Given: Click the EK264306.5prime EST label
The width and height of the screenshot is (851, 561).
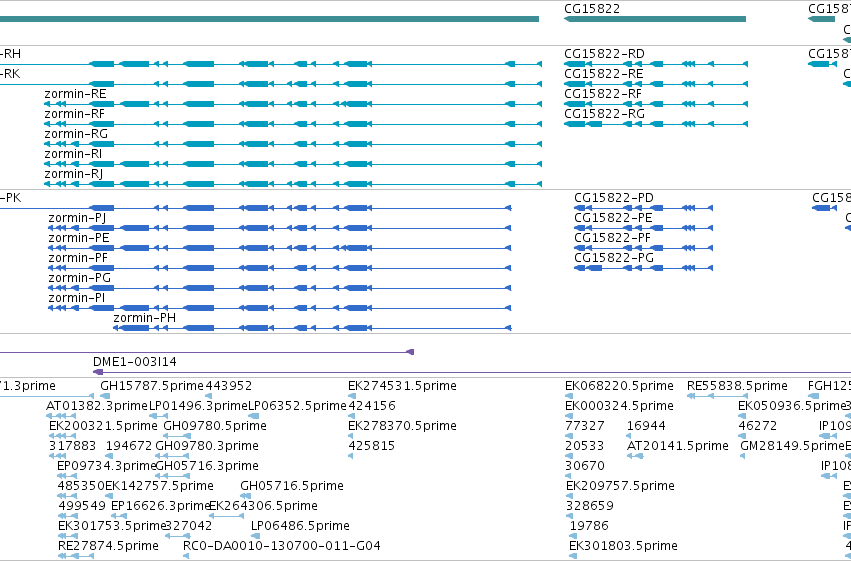Looking at the screenshot, I should pyautogui.click(x=263, y=507).
